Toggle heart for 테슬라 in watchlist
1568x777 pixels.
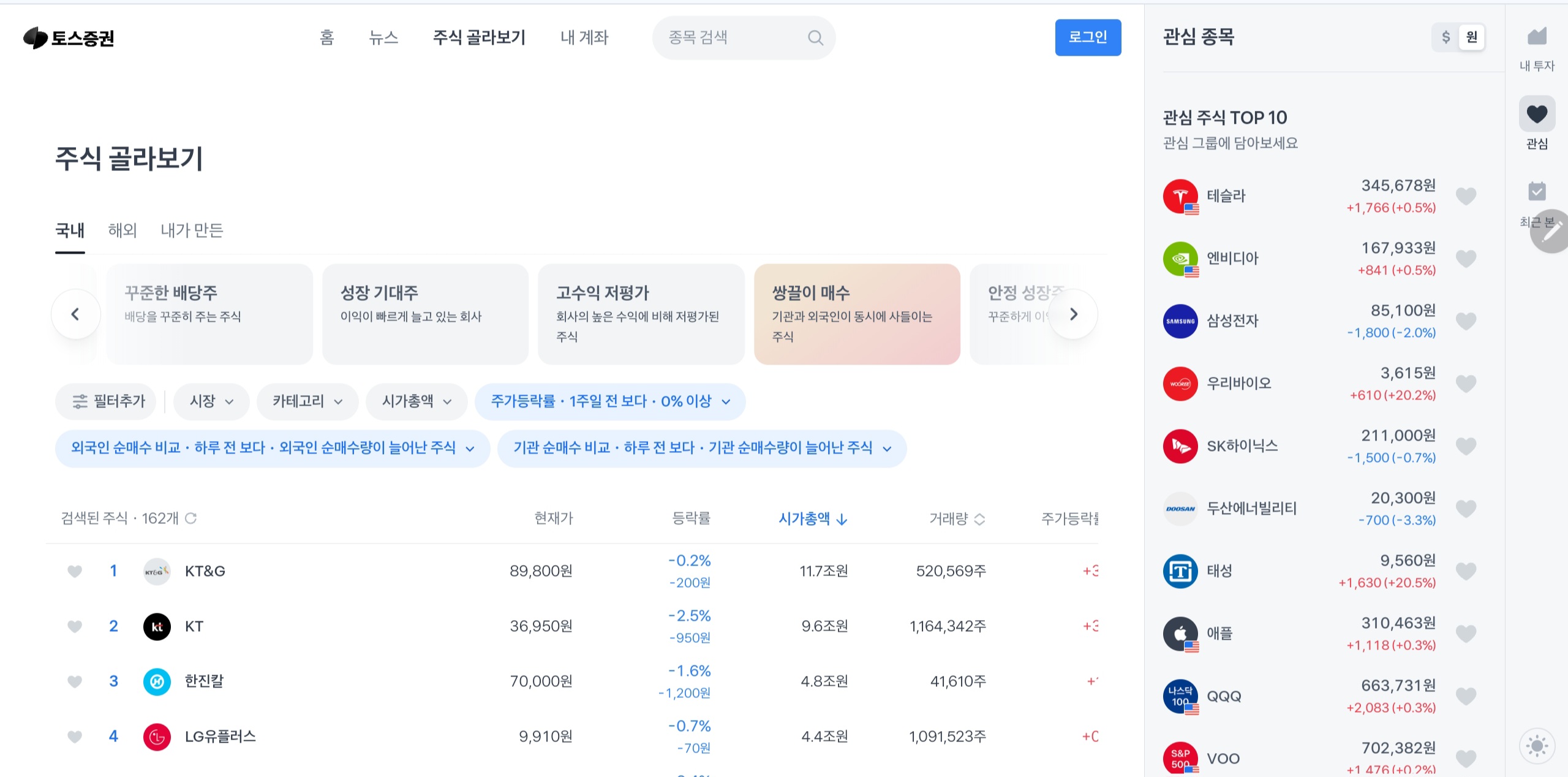[x=1466, y=197]
